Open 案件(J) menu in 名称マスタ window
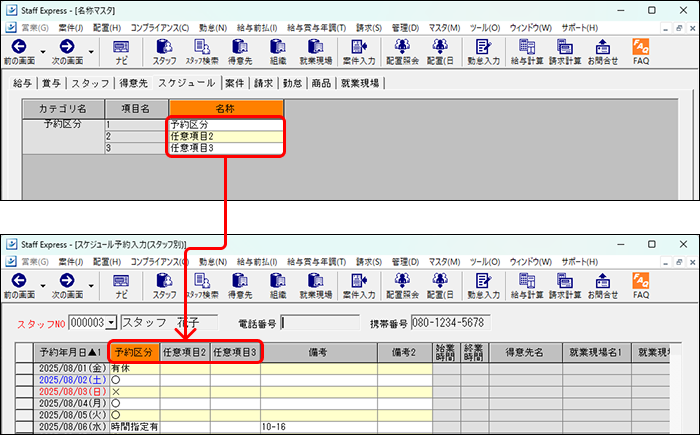 click(x=71, y=28)
